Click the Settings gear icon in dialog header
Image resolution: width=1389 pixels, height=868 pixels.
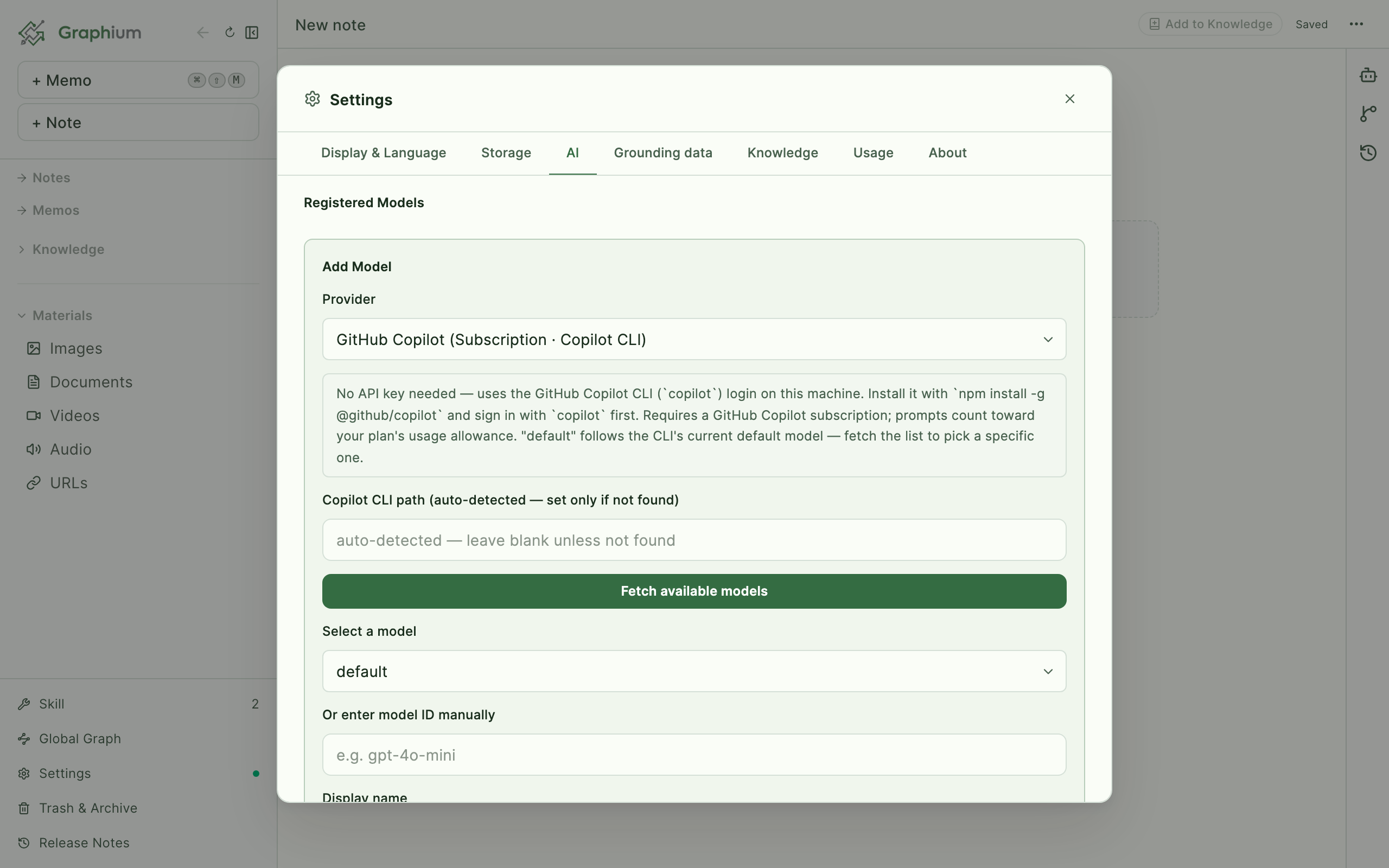click(312, 99)
